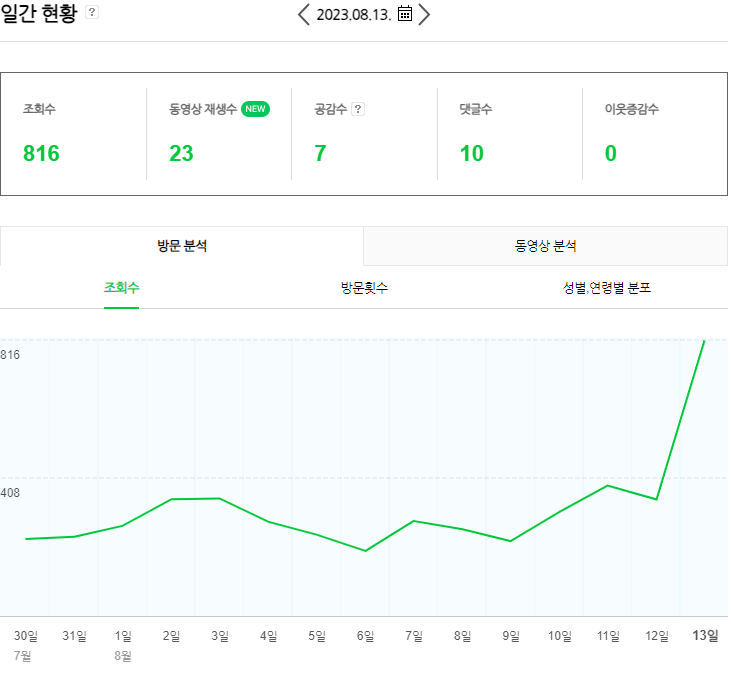Select 3일 on the chart axis
The height and width of the screenshot is (677, 731).
pyautogui.click(x=220, y=636)
